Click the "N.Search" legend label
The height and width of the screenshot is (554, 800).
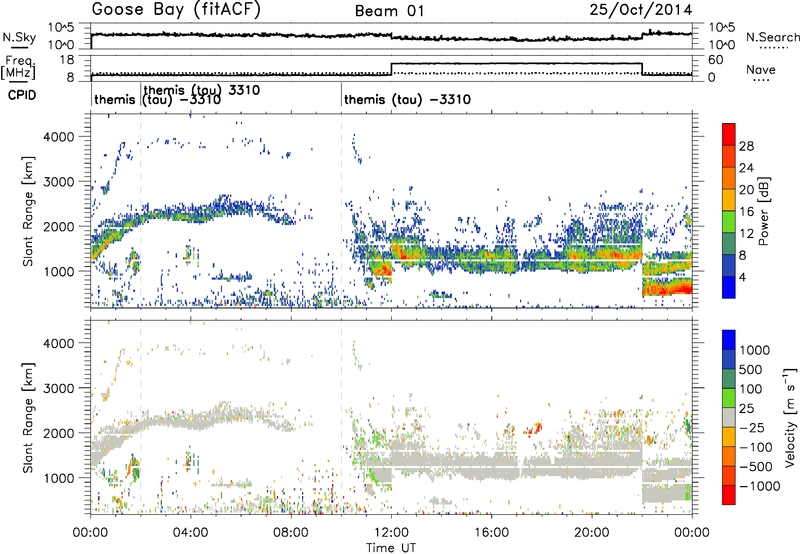[x=772, y=37]
